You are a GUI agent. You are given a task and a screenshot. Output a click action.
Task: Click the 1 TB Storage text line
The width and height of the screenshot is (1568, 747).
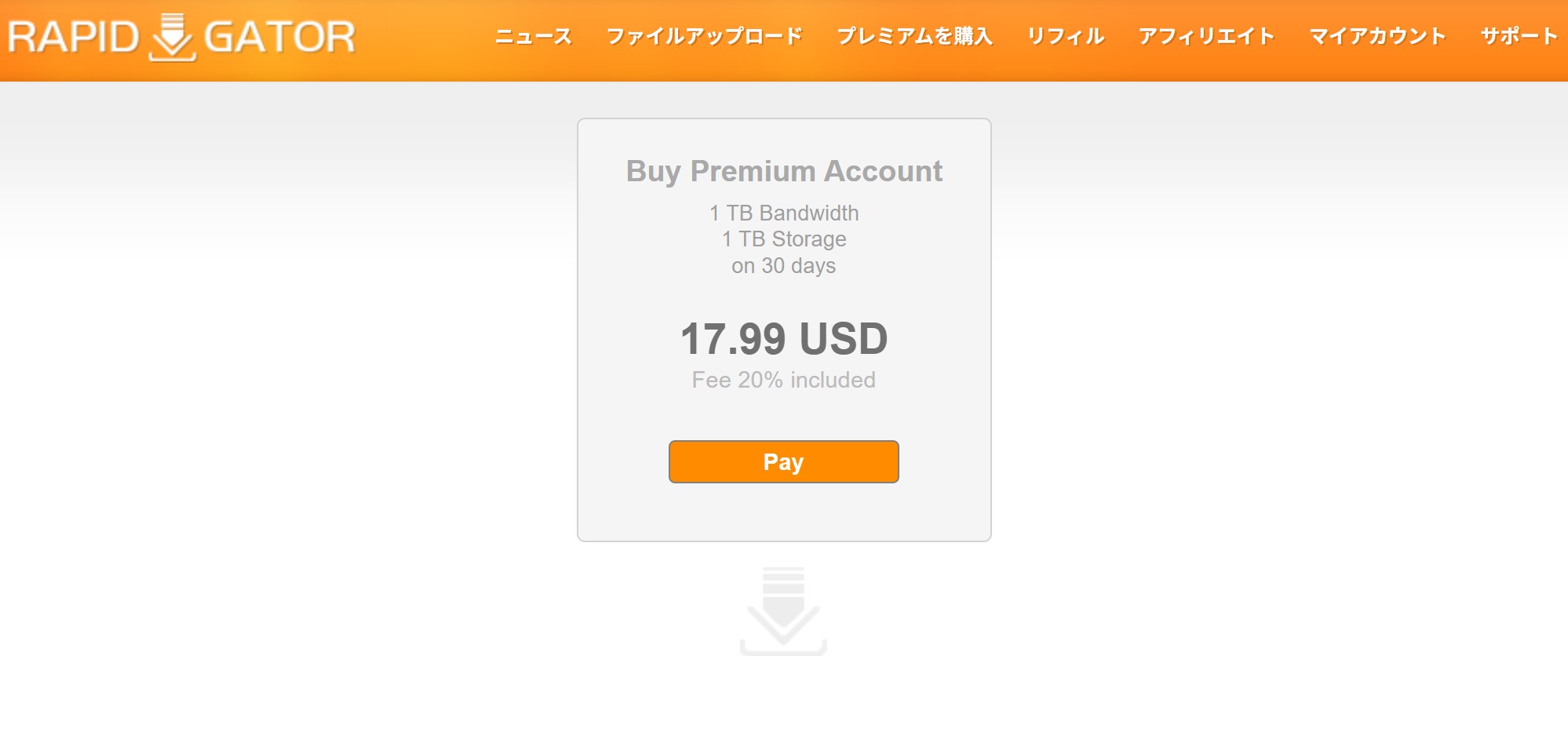(784, 239)
